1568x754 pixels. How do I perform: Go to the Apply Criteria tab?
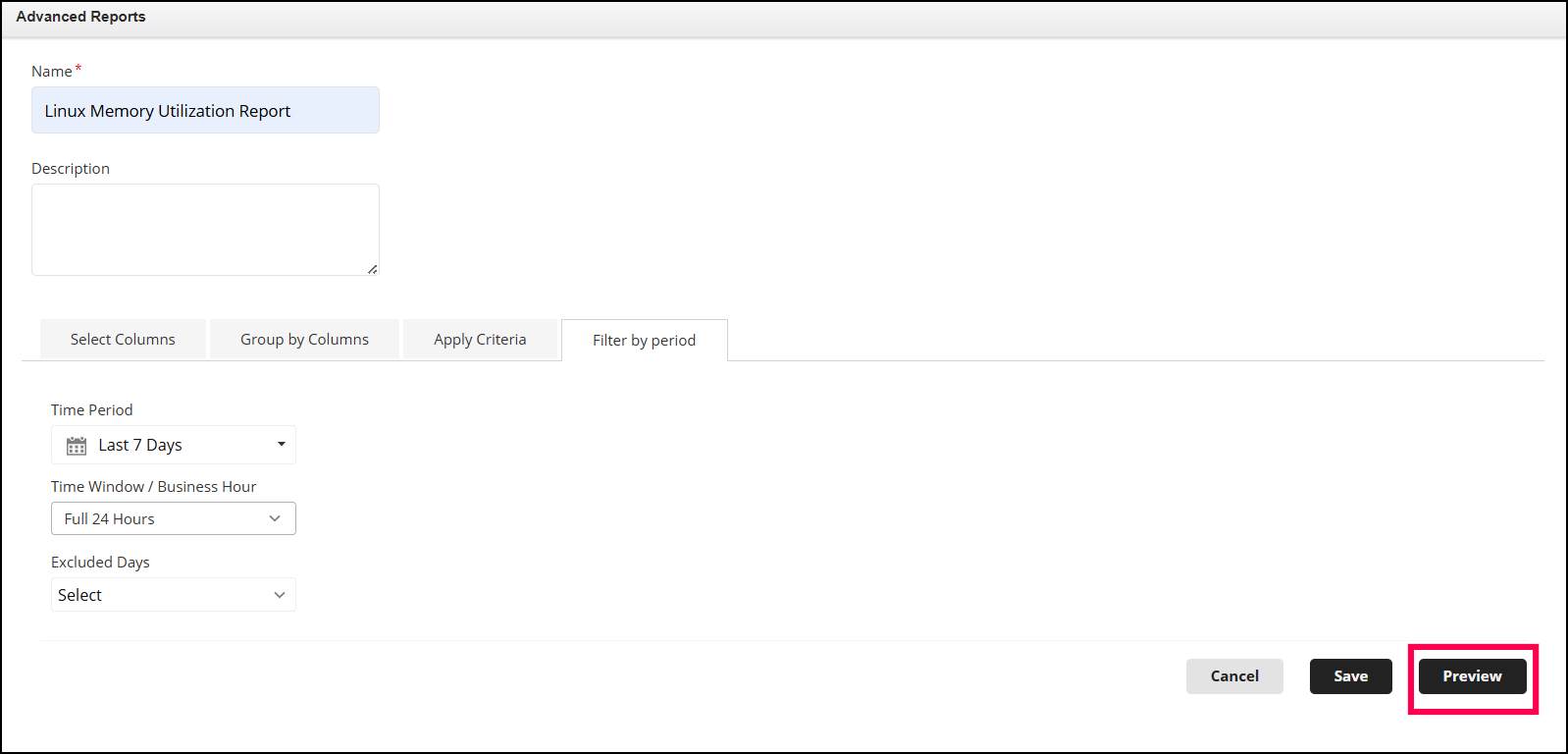pyautogui.click(x=480, y=339)
